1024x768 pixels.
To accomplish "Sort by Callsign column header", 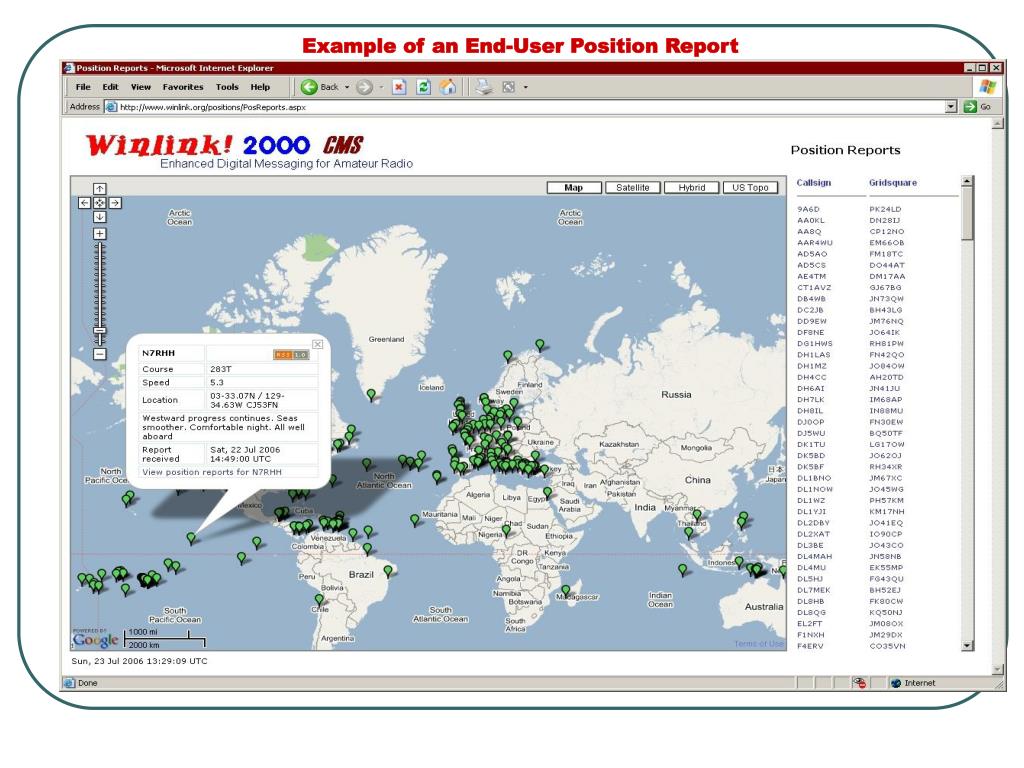I will (814, 183).
